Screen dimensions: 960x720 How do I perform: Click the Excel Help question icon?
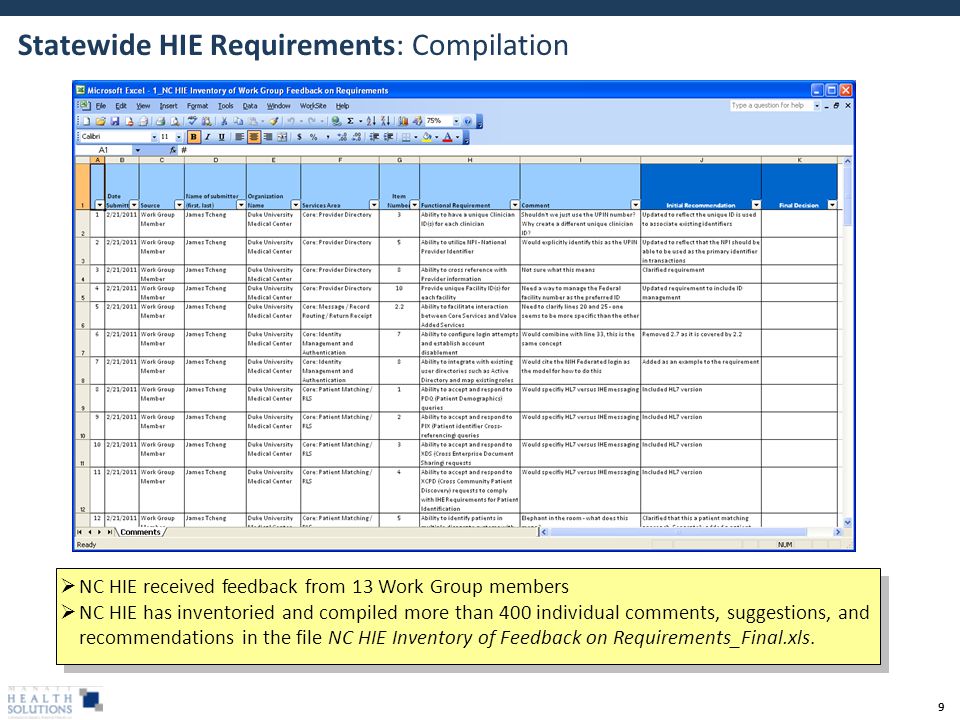[468, 121]
